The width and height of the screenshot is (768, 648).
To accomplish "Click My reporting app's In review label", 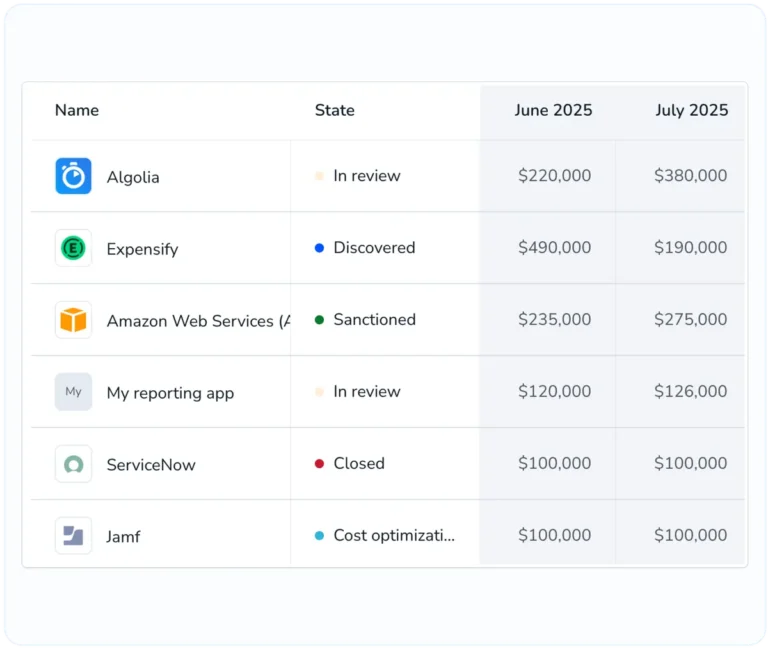I will pyautogui.click(x=367, y=391).
